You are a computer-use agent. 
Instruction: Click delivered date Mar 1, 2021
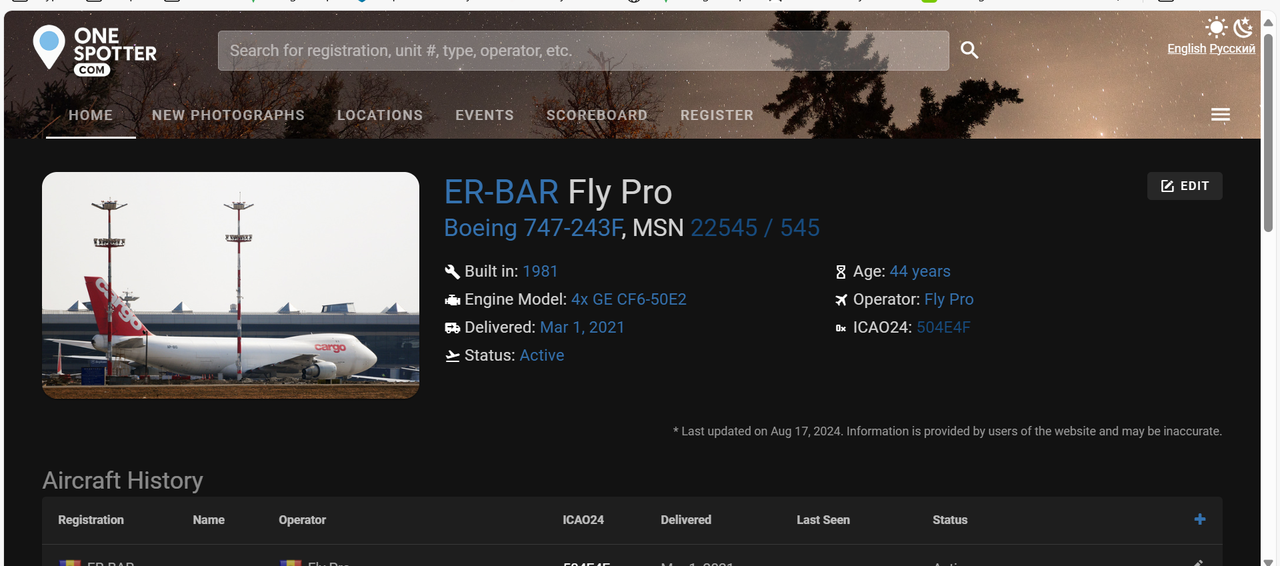tap(582, 327)
